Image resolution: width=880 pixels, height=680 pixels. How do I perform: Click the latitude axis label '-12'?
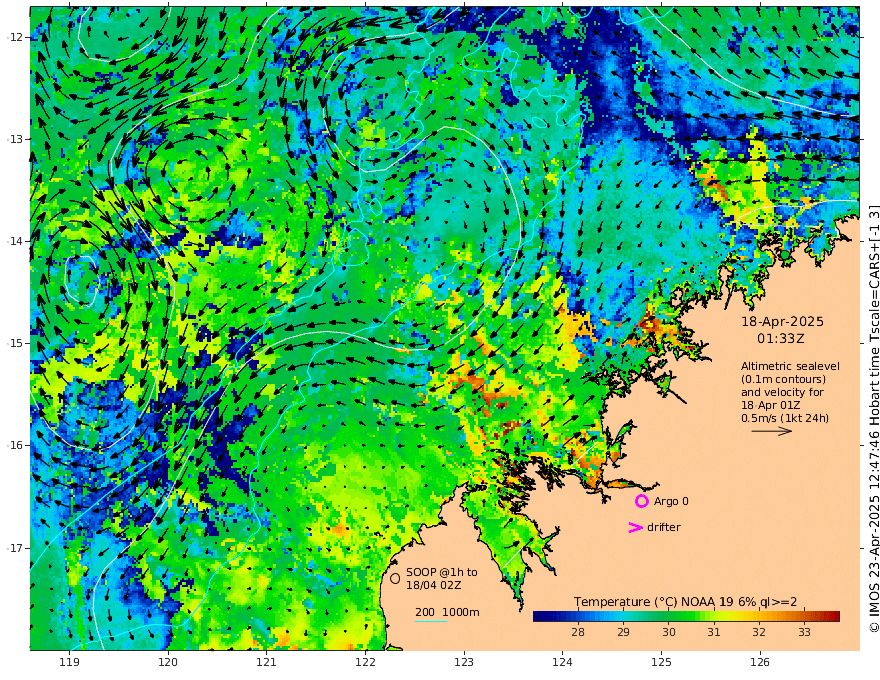pos(15,37)
